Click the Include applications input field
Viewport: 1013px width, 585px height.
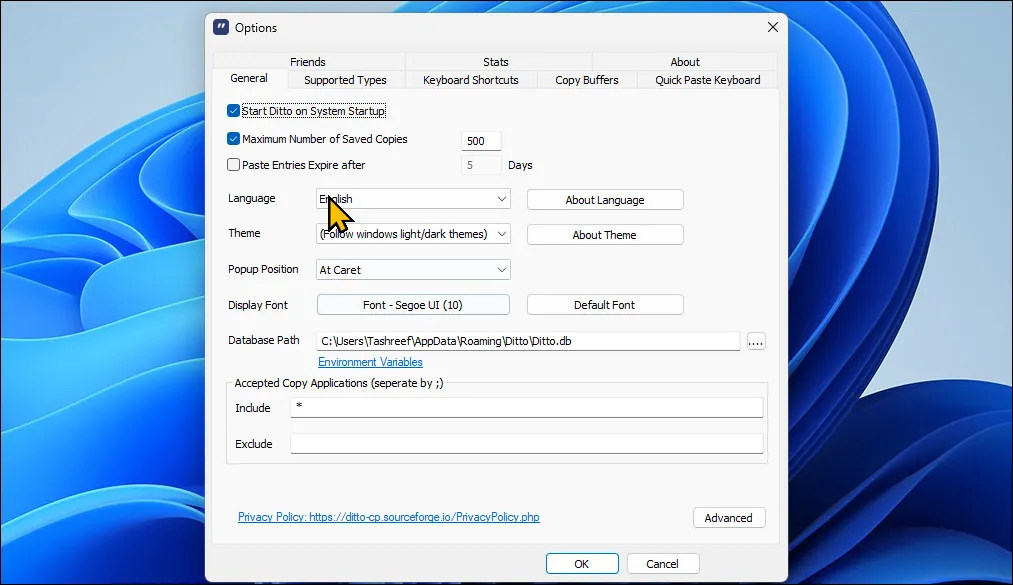tap(527, 407)
